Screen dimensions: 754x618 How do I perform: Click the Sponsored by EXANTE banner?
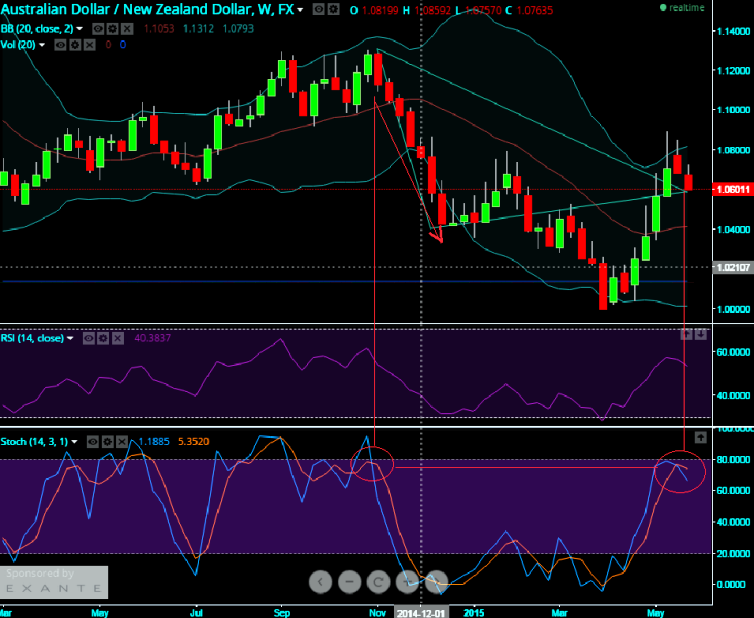click(54, 582)
